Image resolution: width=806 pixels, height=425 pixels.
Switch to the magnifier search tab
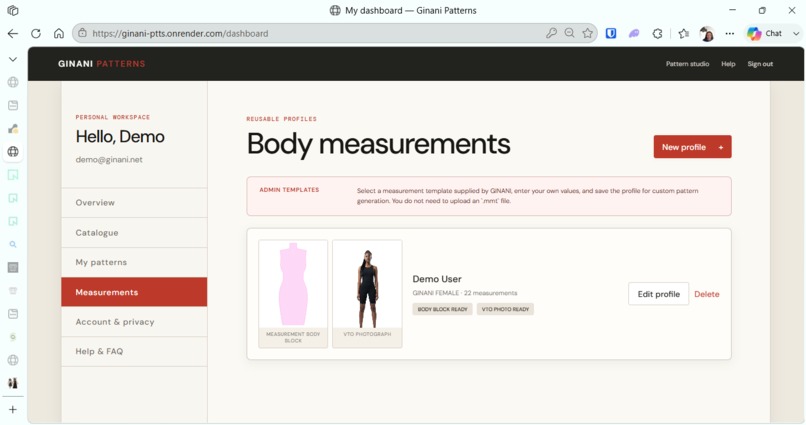pyautogui.click(x=13, y=245)
